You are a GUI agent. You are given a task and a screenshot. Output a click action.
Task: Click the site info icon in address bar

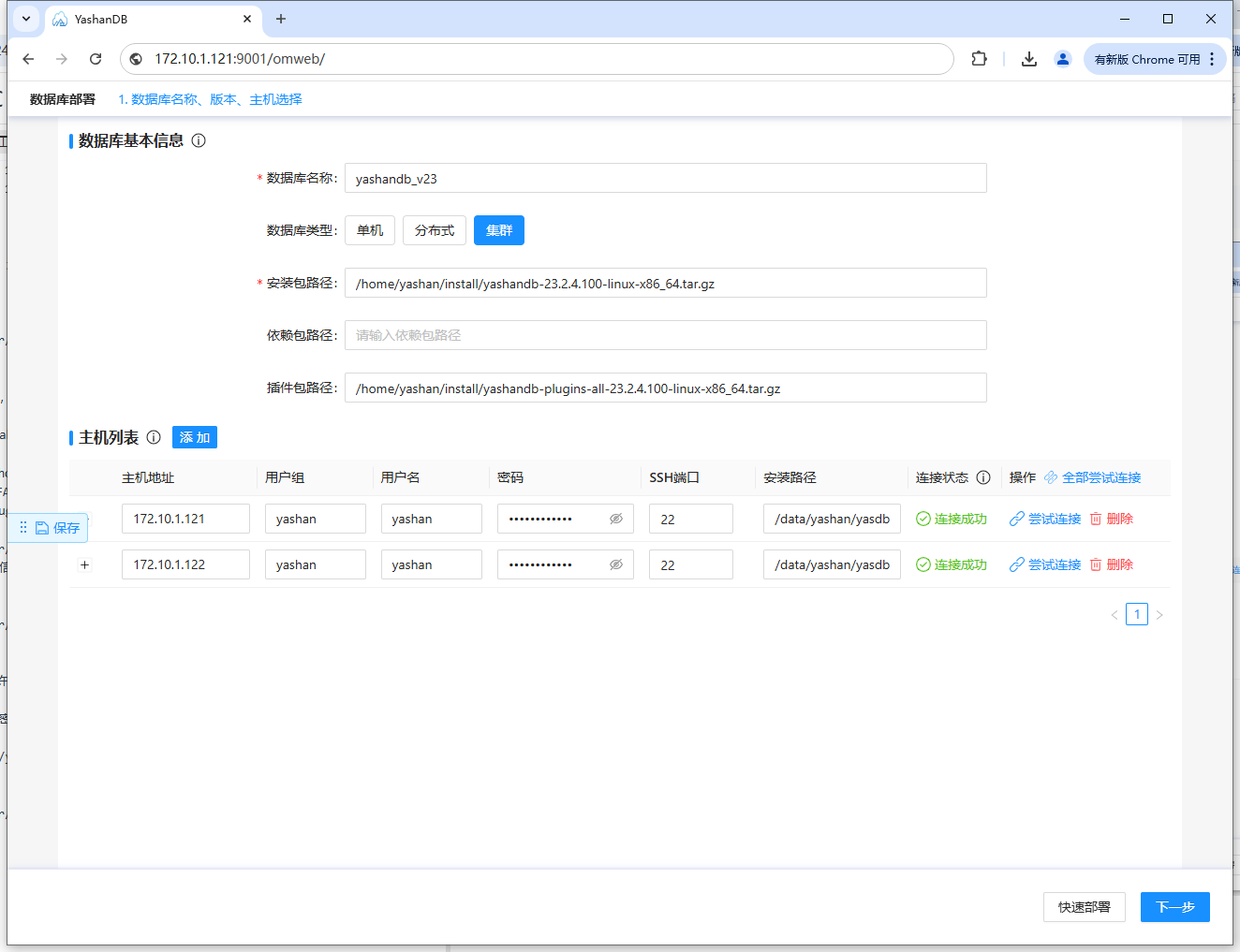click(137, 59)
